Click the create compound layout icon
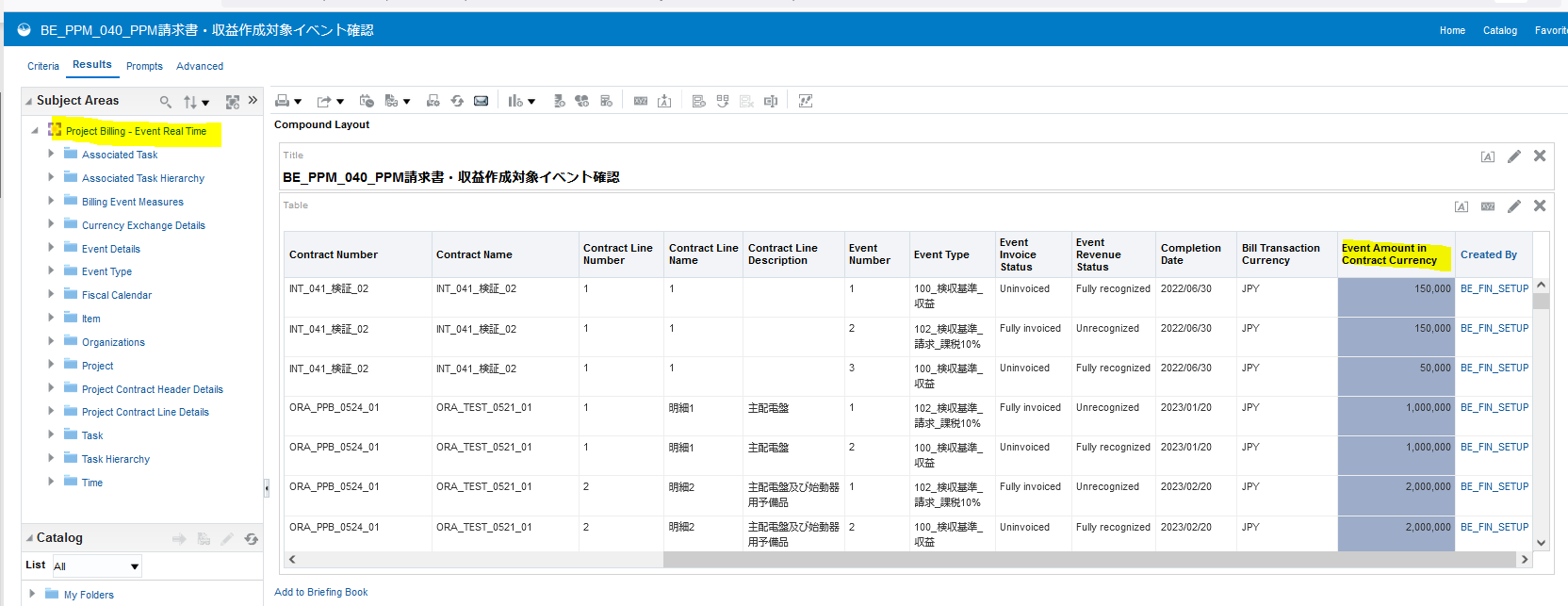Viewport: 1568px width, 606px height. (x=698, y=101)
